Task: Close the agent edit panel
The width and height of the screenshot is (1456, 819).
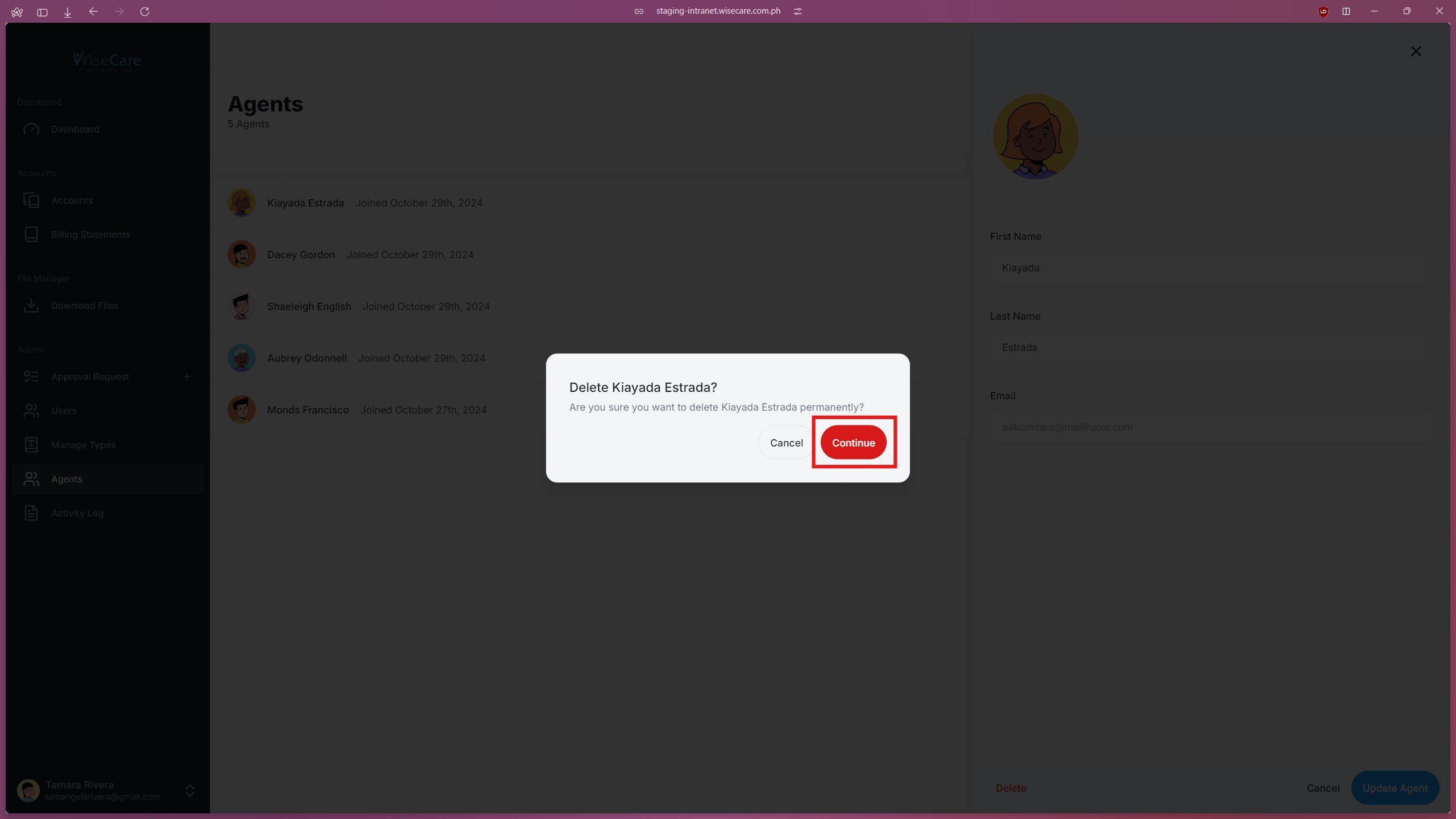Action: pyautogui.click(x=1416, y=51)
